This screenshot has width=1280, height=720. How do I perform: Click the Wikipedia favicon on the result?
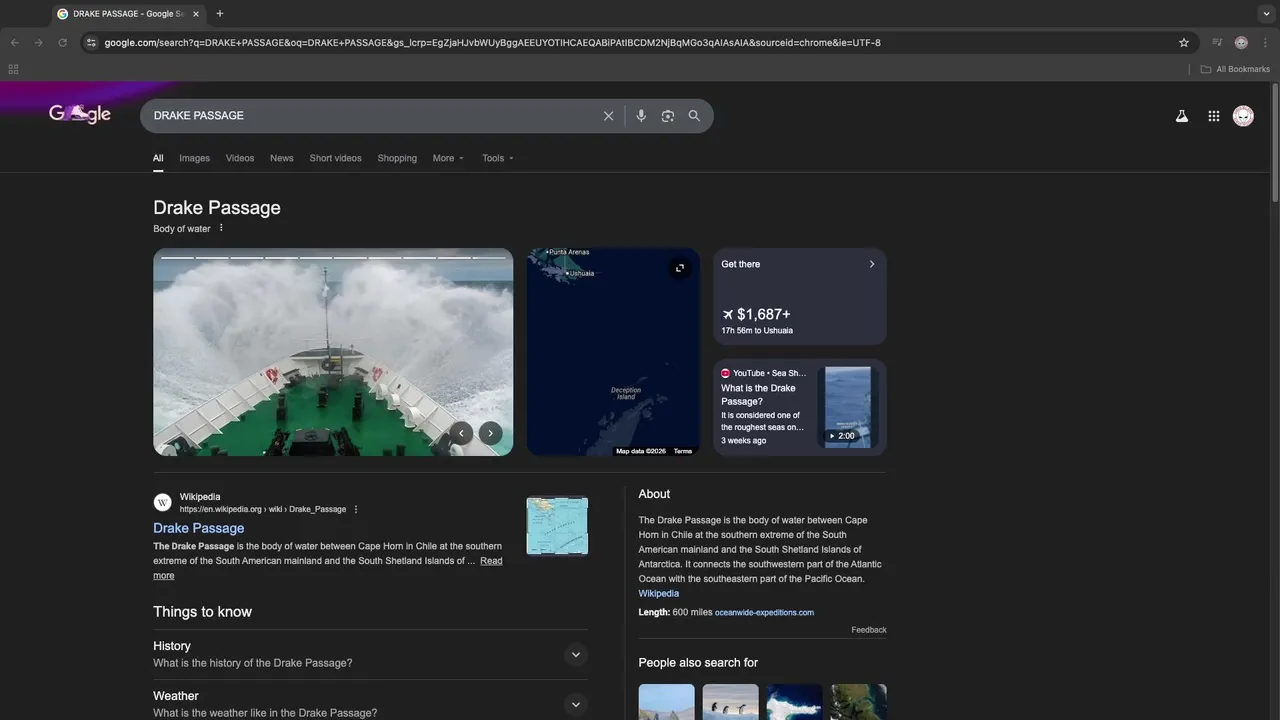click(162, 503)
